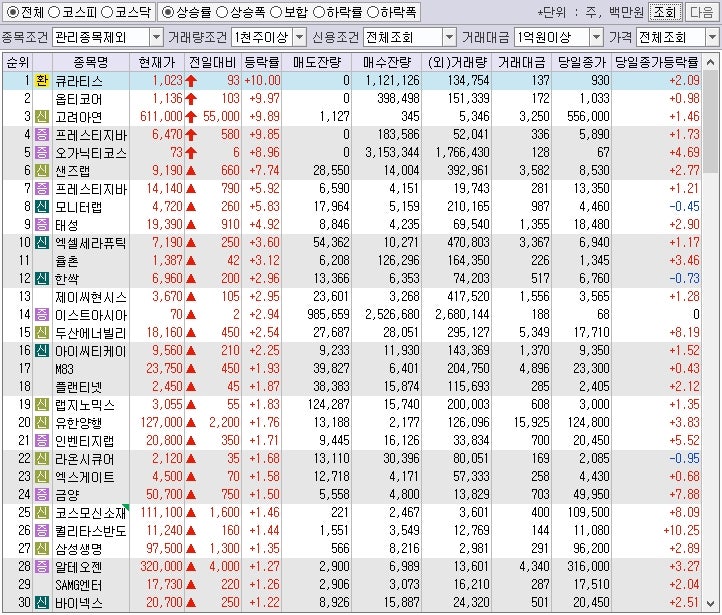Open the 가격 전체조회 dropdown
This screenshot has width=722, height=615.
click(x=712, y=37)
